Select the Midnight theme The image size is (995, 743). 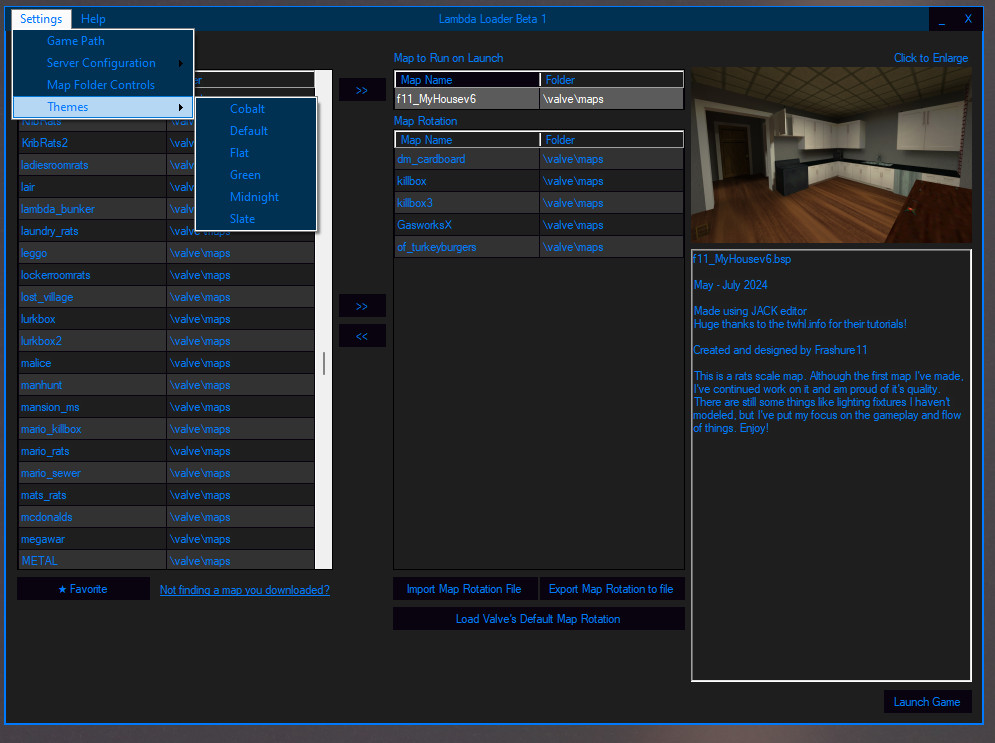(255, 196)
